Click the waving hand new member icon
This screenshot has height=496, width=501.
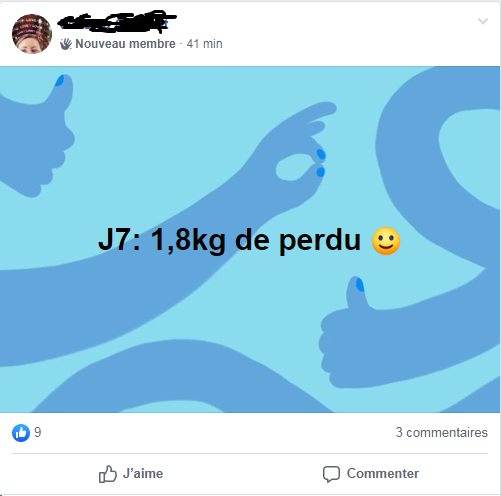[66, 44]
